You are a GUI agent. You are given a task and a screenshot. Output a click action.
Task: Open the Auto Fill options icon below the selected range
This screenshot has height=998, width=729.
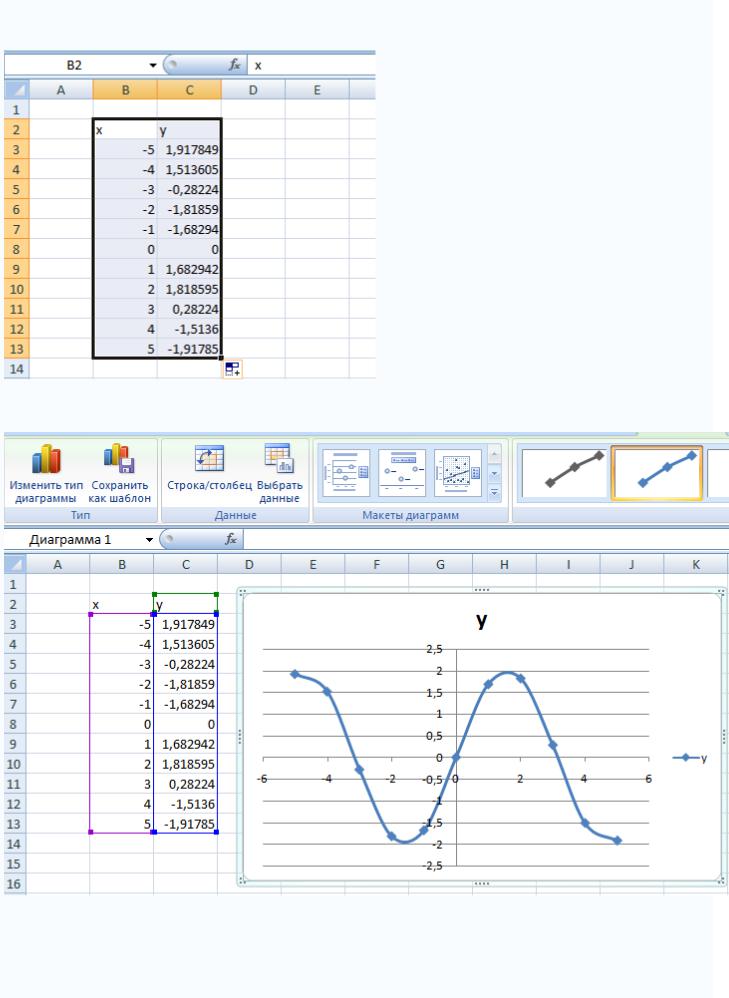(232, 369)
